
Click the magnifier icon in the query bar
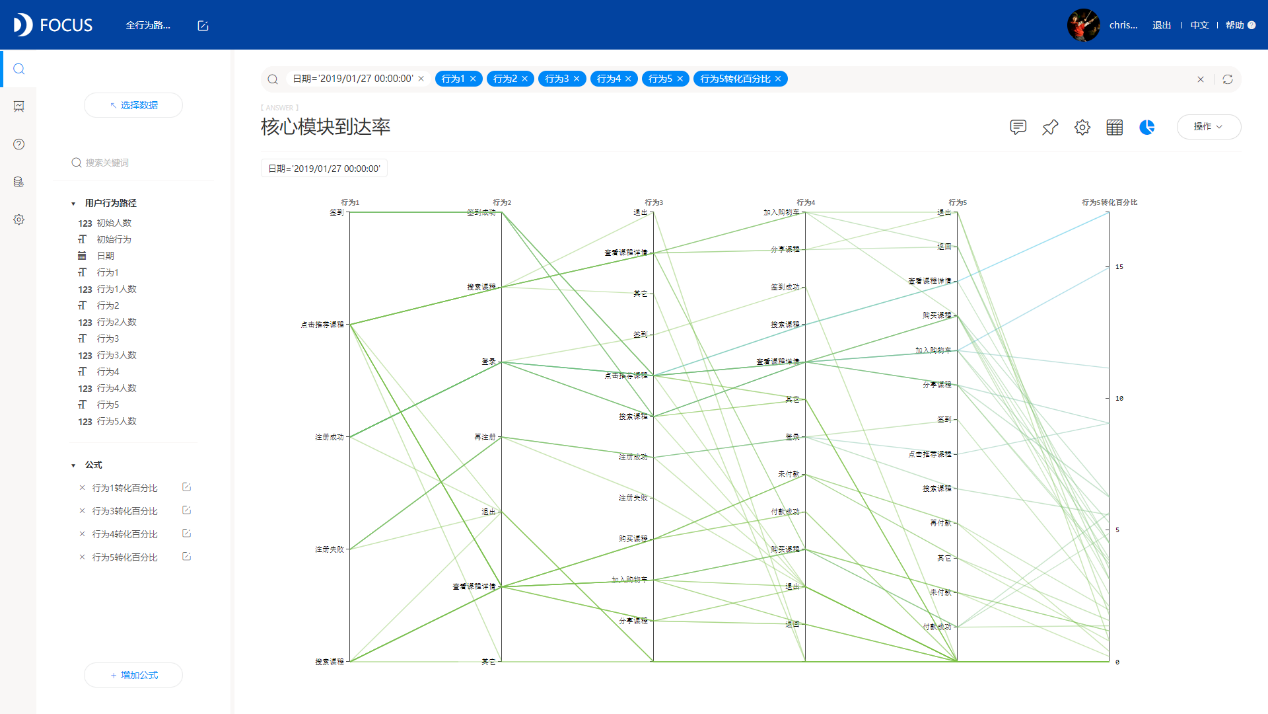[x=272, y=79]
